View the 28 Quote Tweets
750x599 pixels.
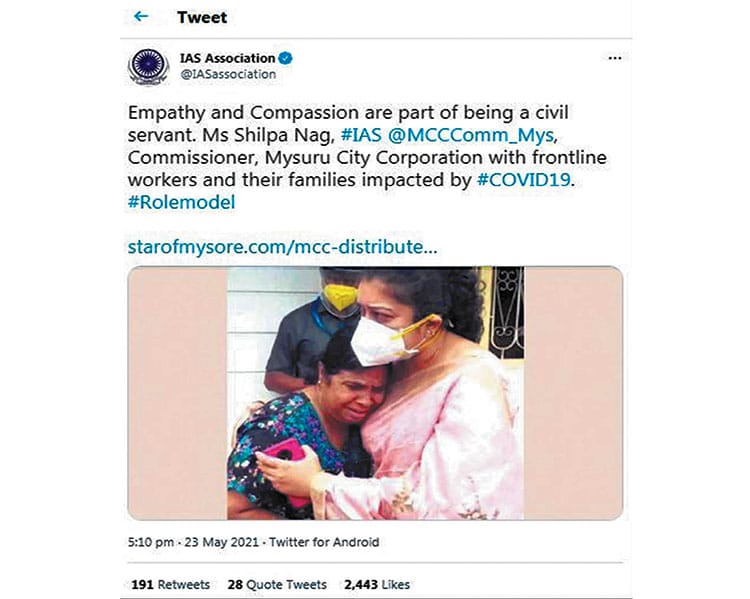point(277,584)
